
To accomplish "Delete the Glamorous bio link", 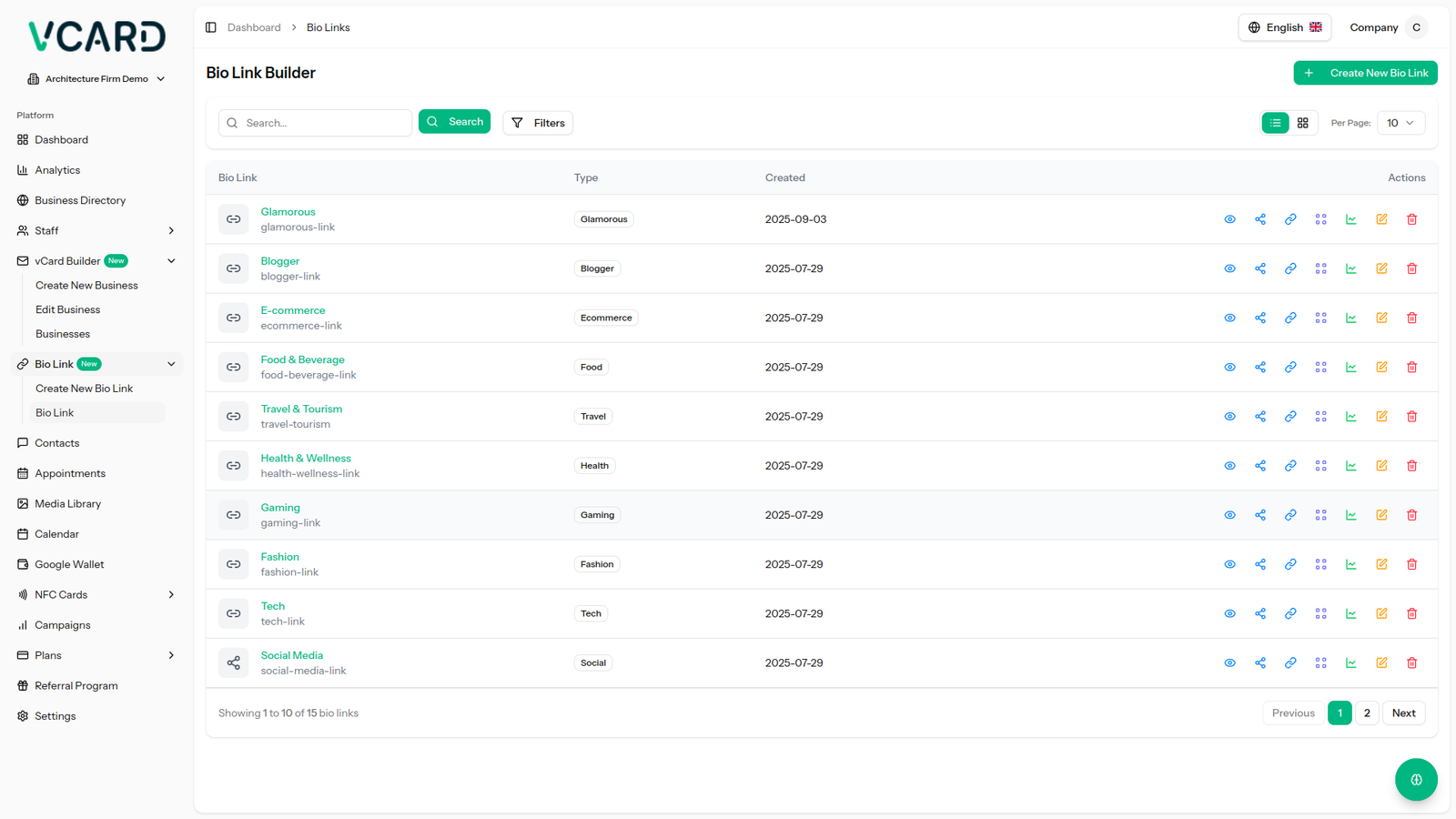I will tap(1411, 219).
